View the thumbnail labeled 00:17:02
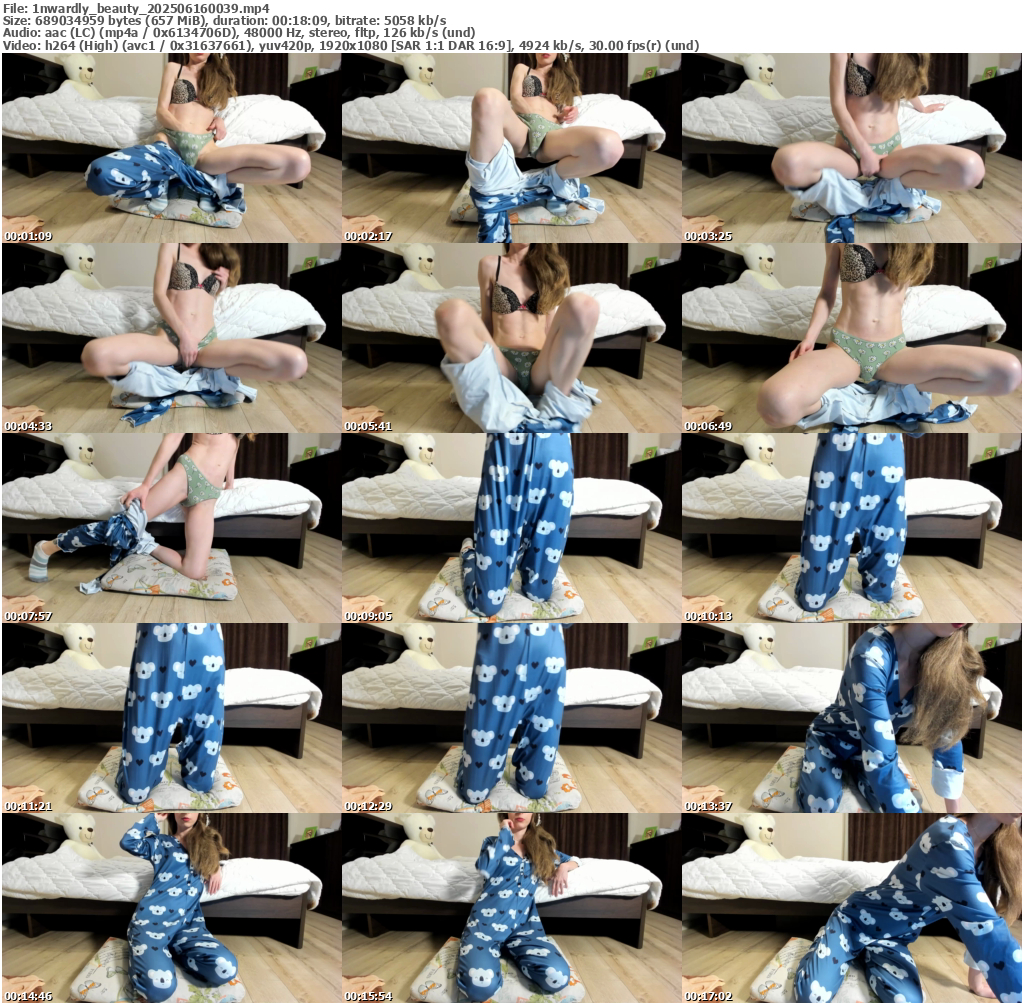Viewport: 1024px width, 1003px height. [852, 908]
